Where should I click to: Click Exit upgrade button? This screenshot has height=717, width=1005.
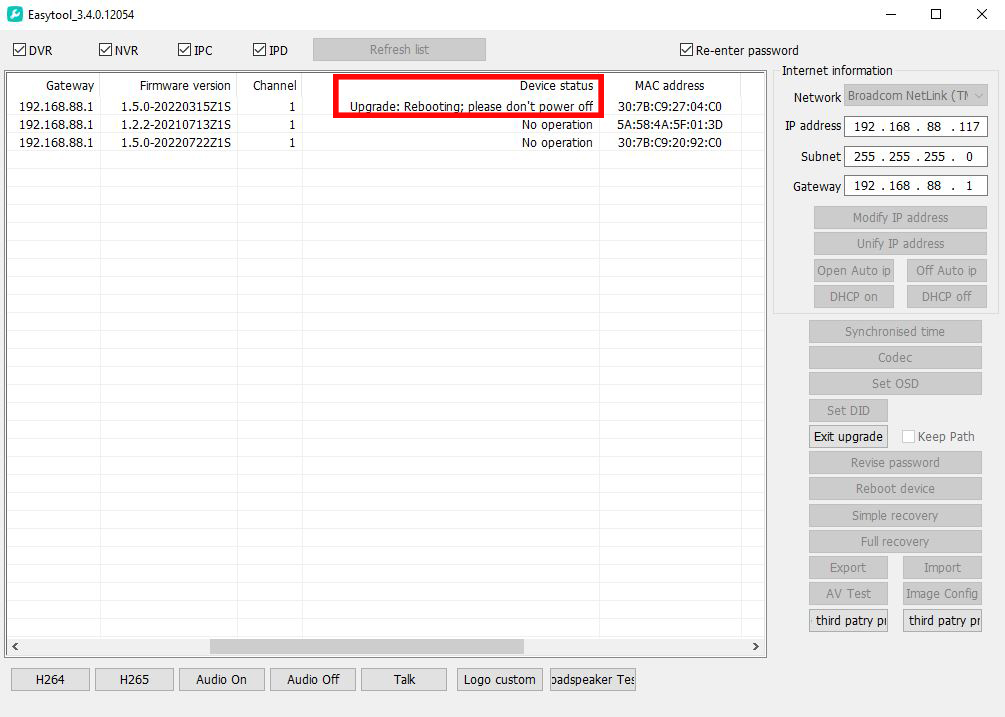[848, 437]
